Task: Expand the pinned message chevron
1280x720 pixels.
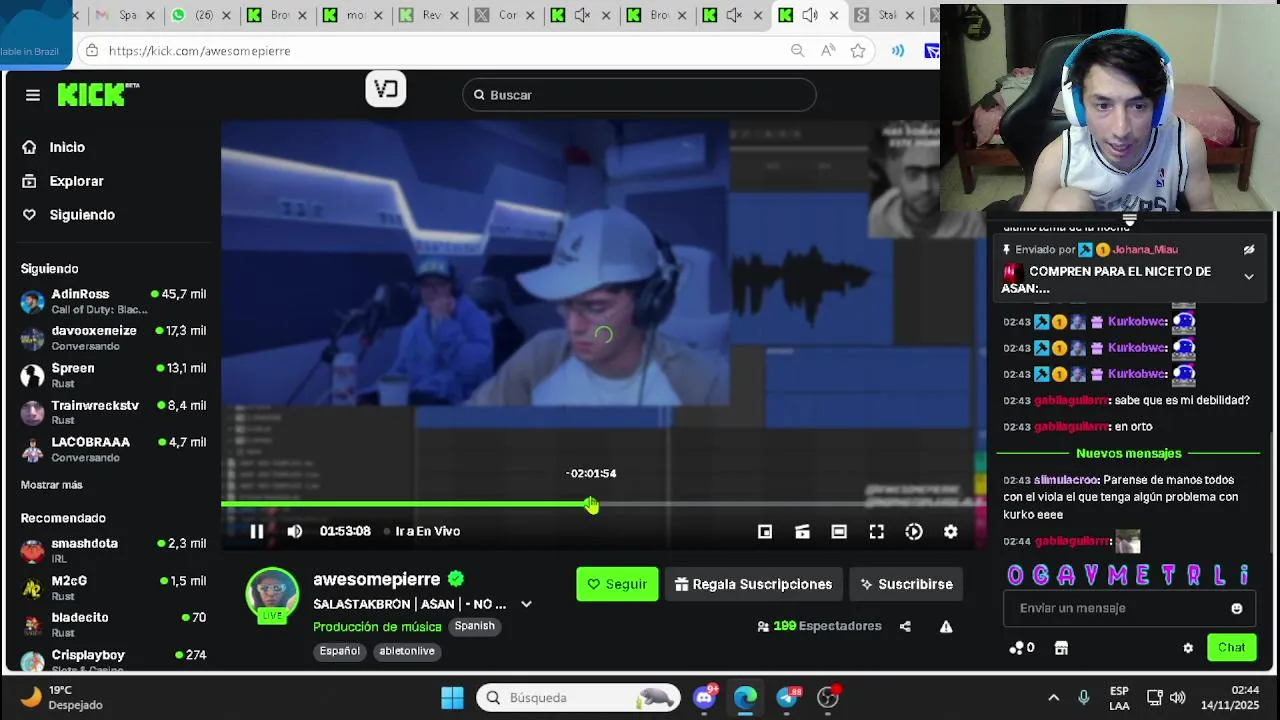Action: tap(1249, 277)
